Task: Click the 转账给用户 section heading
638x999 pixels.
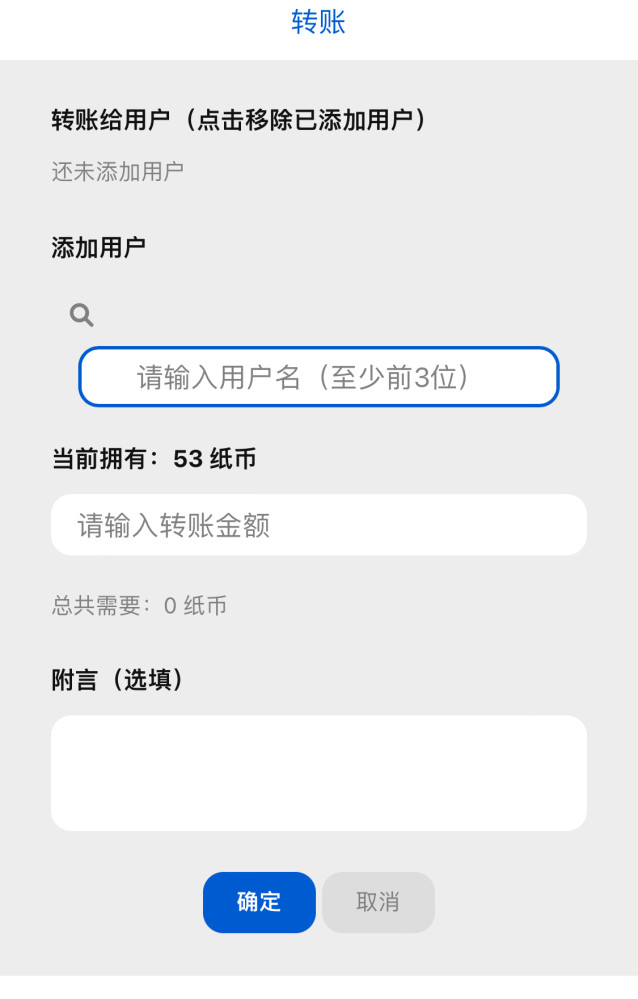Action: pyautogui.click(x=111, y=120)
